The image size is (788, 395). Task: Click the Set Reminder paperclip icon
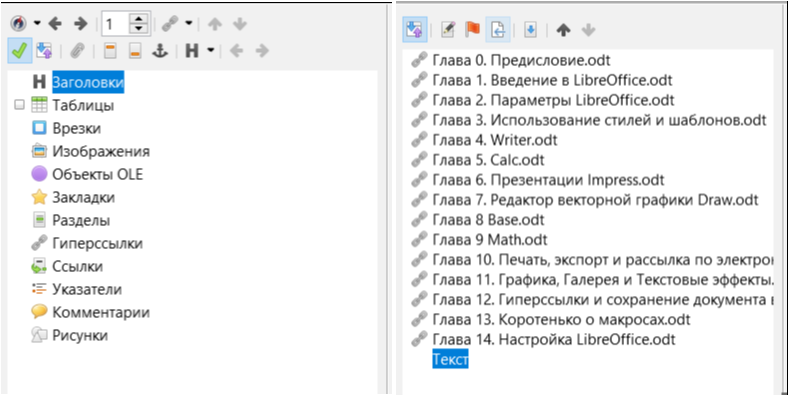tap(77, 50)
